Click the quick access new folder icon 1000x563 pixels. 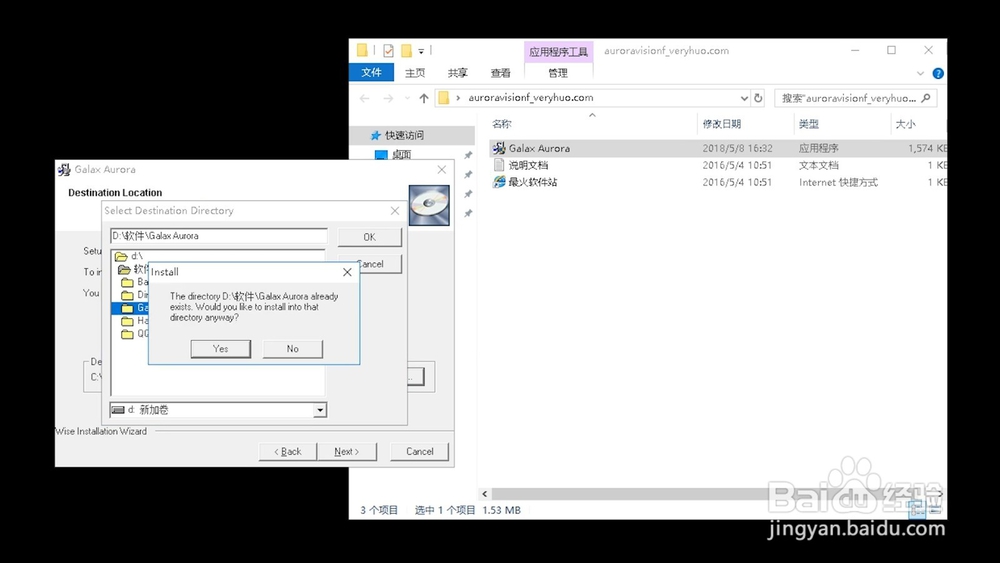point(406,50)
